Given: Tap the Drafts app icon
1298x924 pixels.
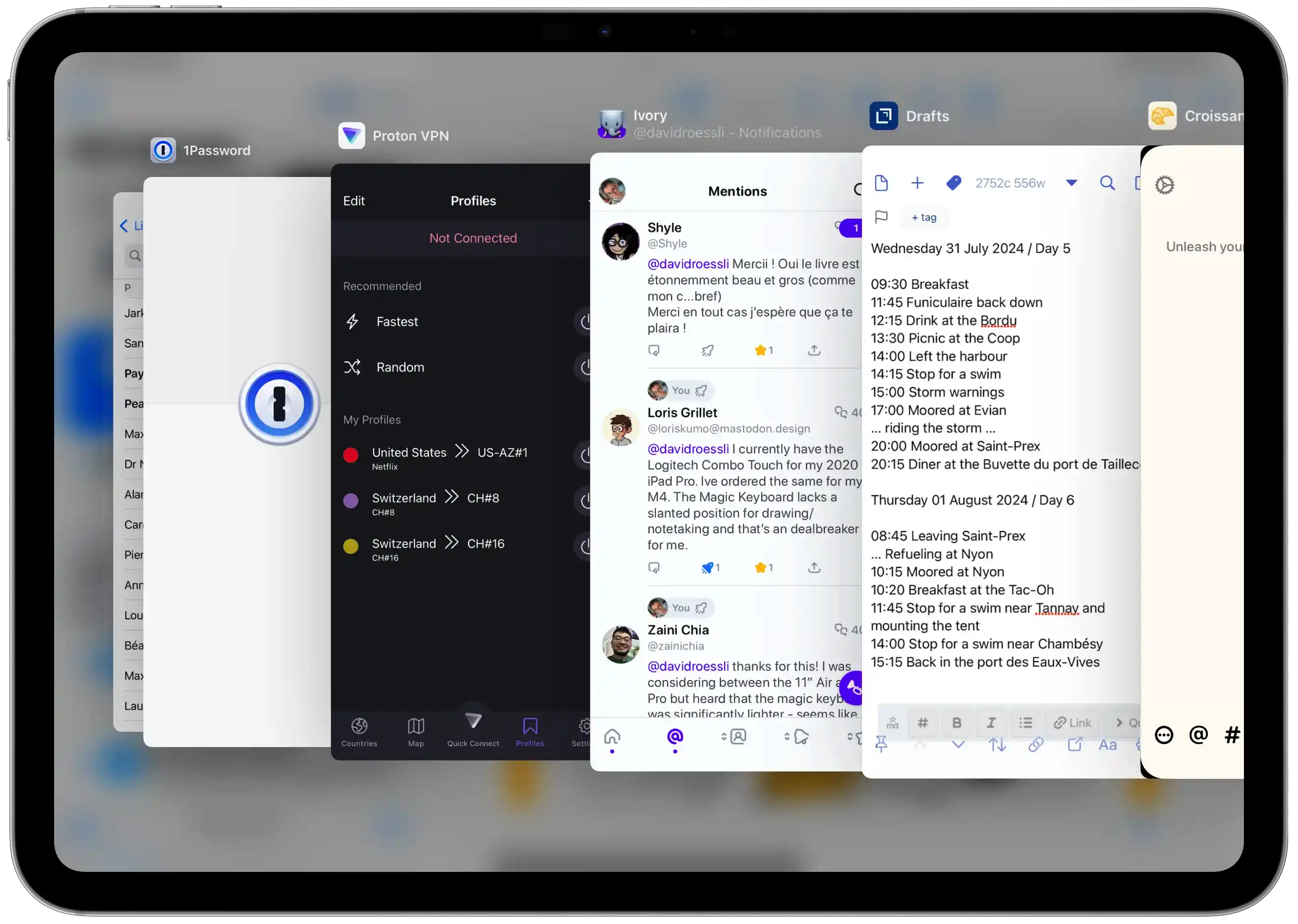Looking at the screenshot, I should pyautogui.click(x=884, y=116).
